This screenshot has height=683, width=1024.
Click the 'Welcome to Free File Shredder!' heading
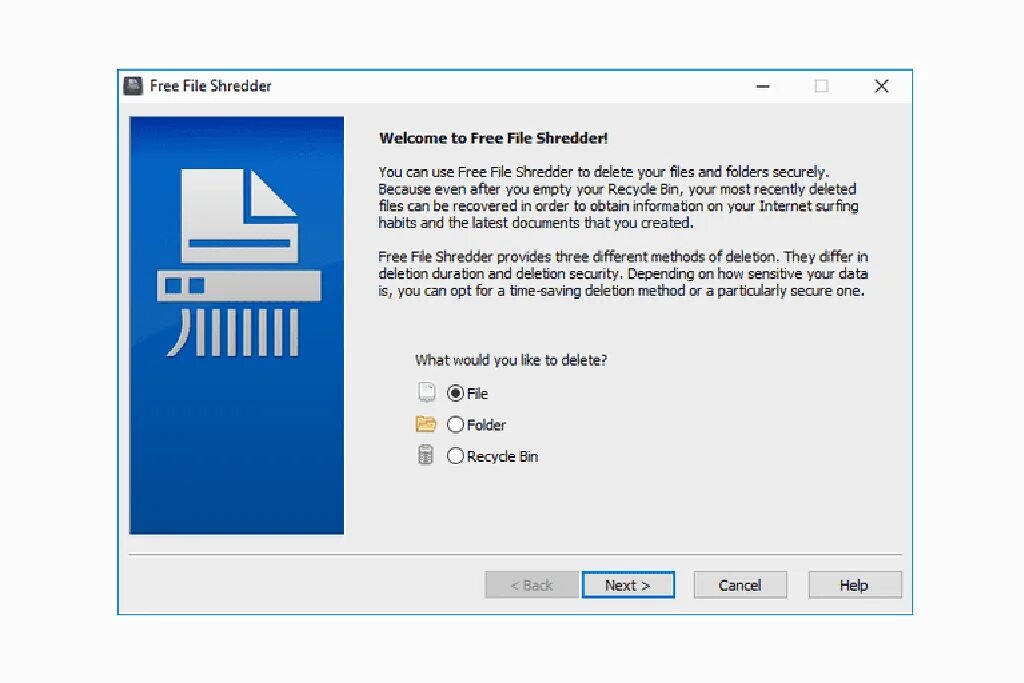[493, 138]
